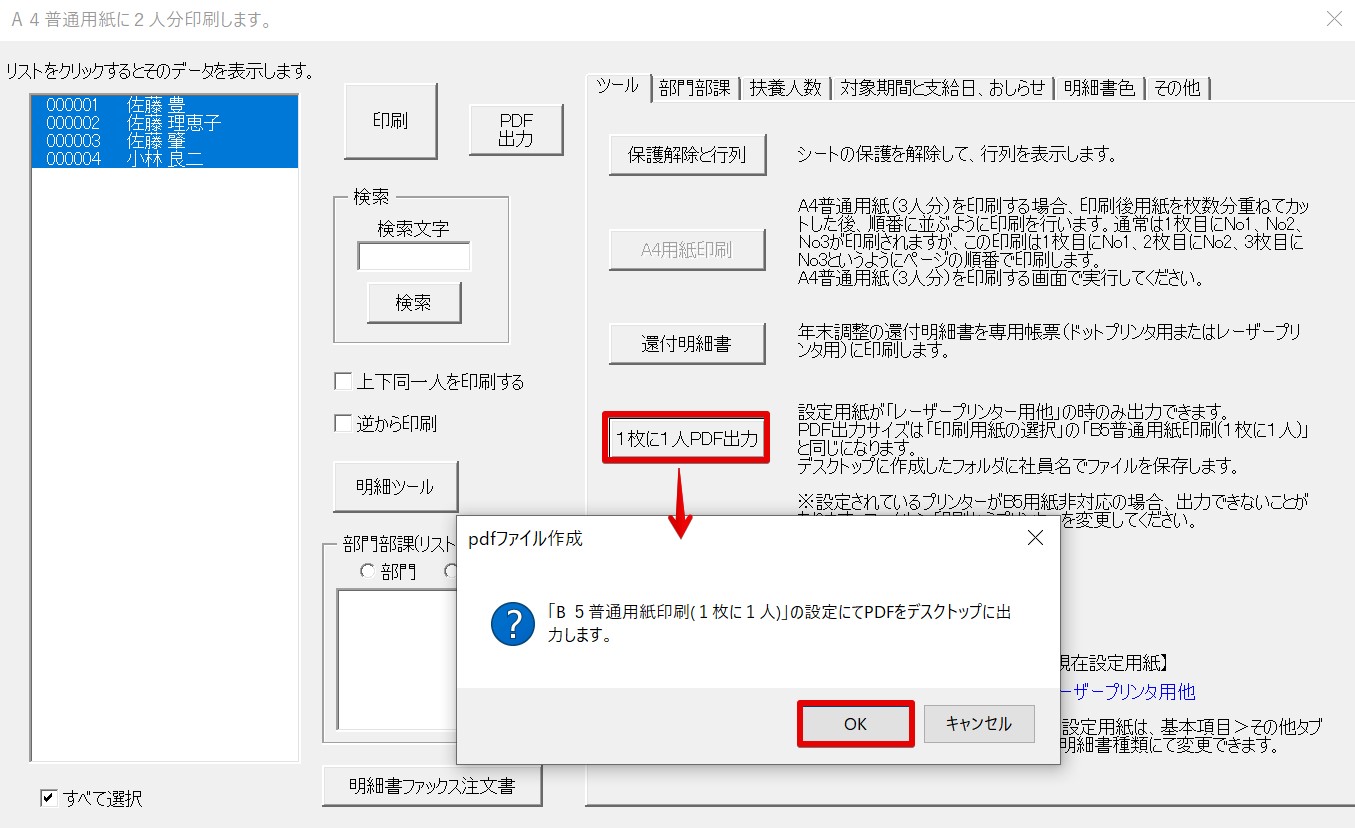Switch to the 明細書色 tab
Viewport: 1355px width, 828px height.
pos(1099,88)
